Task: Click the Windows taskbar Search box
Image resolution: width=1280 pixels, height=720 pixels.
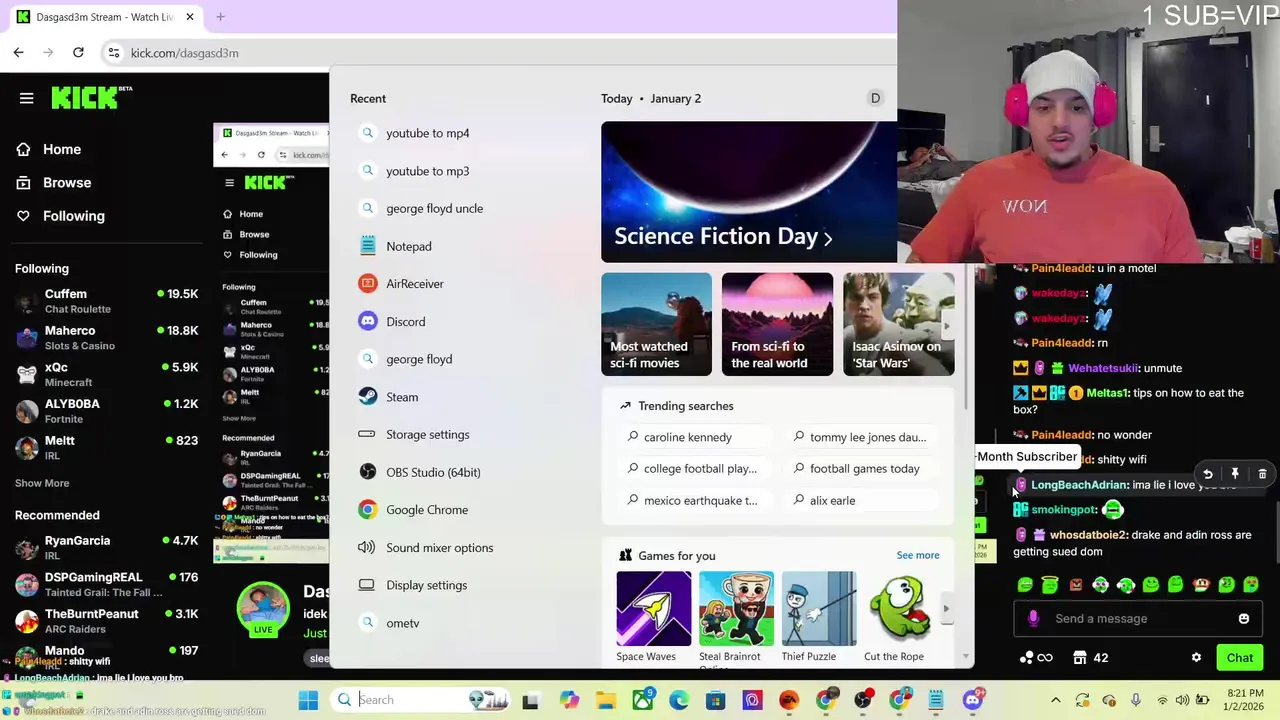Action: (423, 700)
